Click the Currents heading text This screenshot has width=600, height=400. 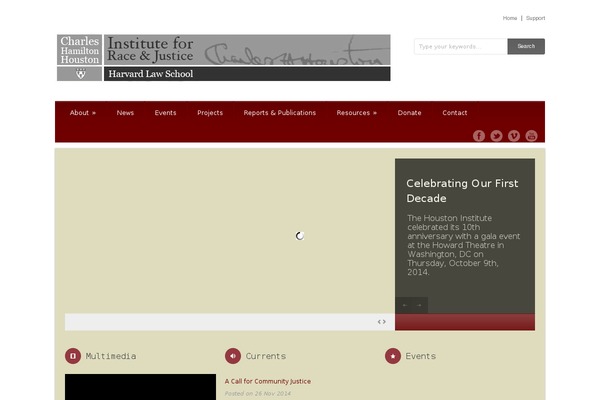(x=266, y=356)
